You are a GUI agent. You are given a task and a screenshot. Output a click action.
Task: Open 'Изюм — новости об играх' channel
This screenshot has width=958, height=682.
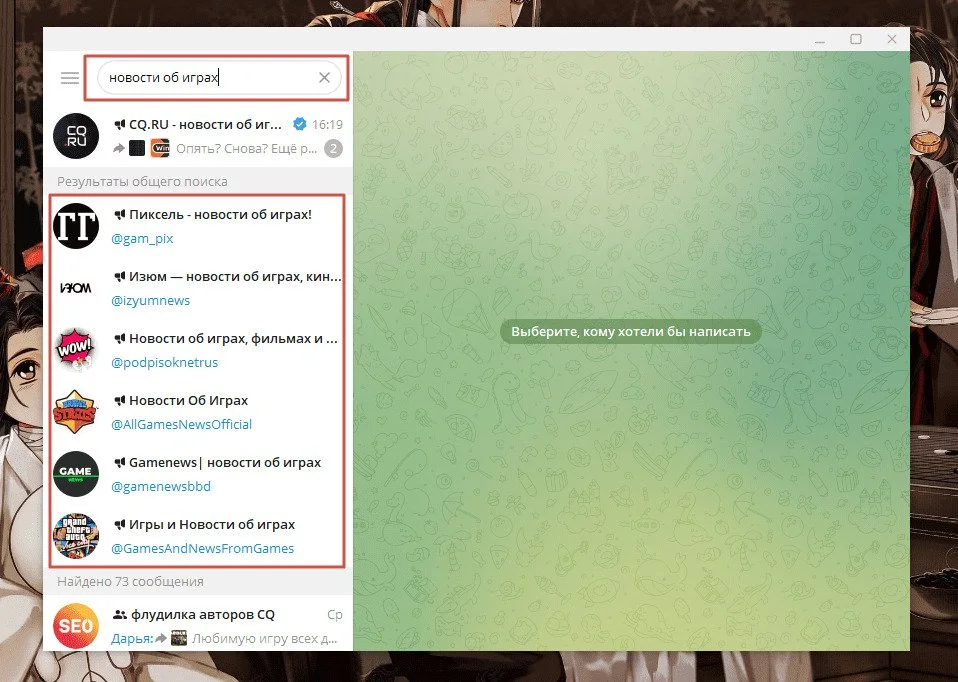(198, 288)
